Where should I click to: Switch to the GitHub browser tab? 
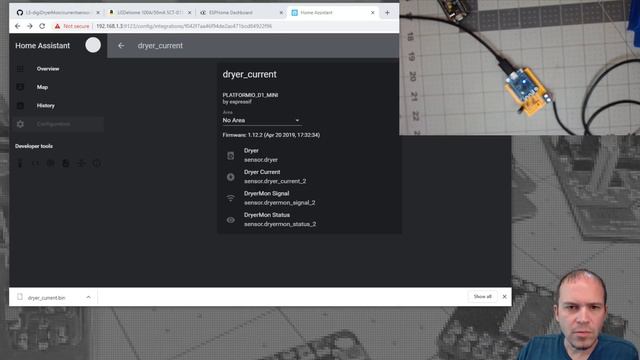point(57,13)
